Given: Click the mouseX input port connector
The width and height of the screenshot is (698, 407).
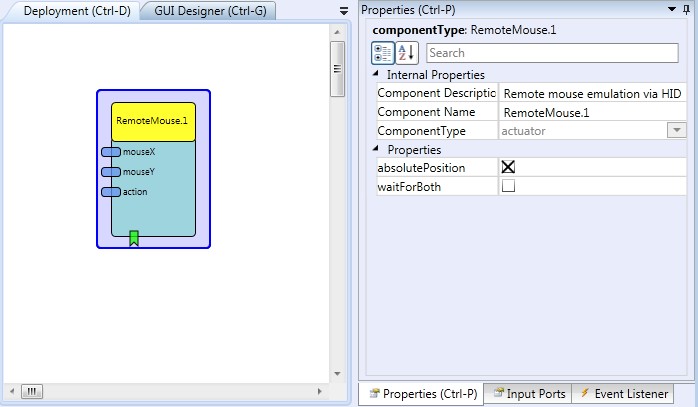Looking at the screenshot, I should point(111,152).
